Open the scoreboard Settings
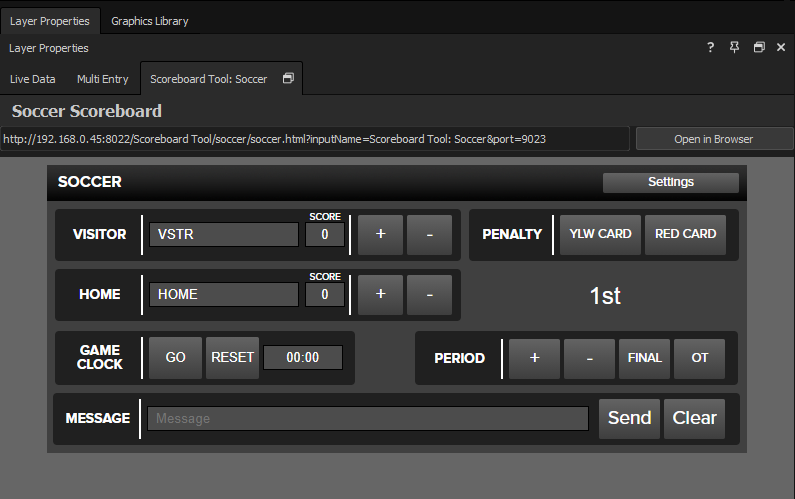Screen dimensions: 795x499 point(670,182)
